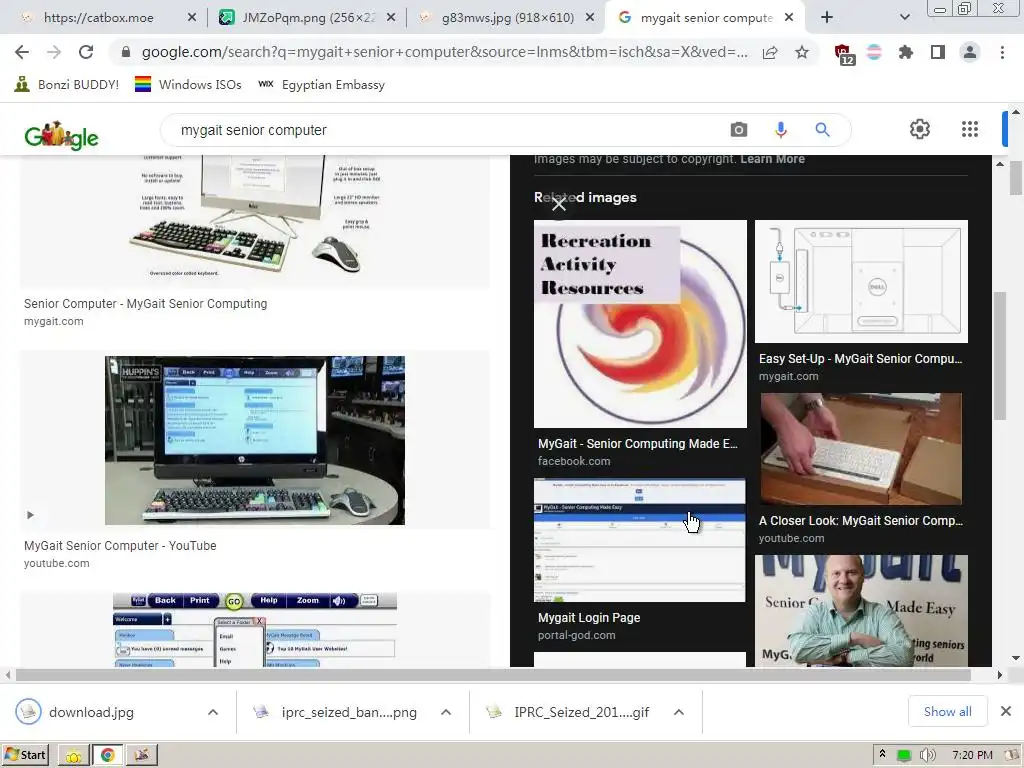This screenshot has height=768, width=1024.
Task: Open the Mygait Login Page thumbnail
Action: coord(640,540)
